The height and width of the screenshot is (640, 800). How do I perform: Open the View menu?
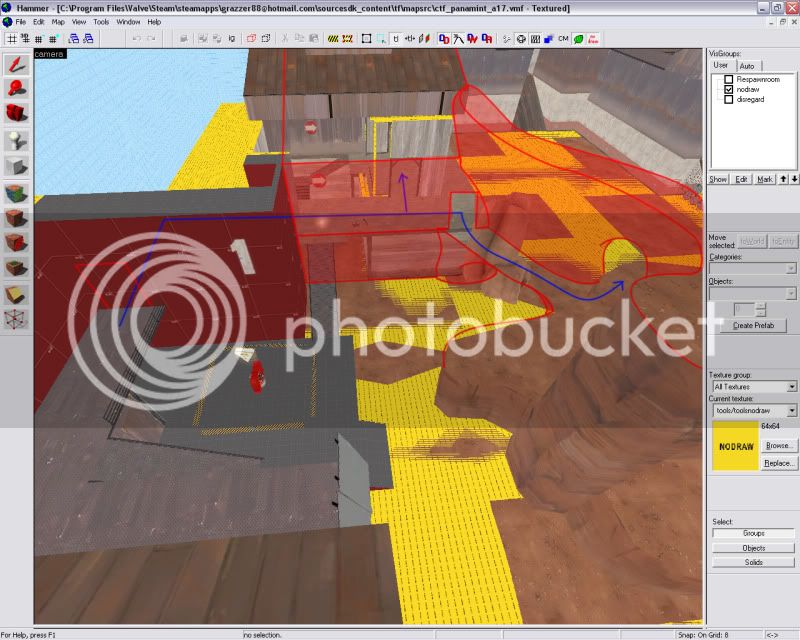tap(79, 22)
